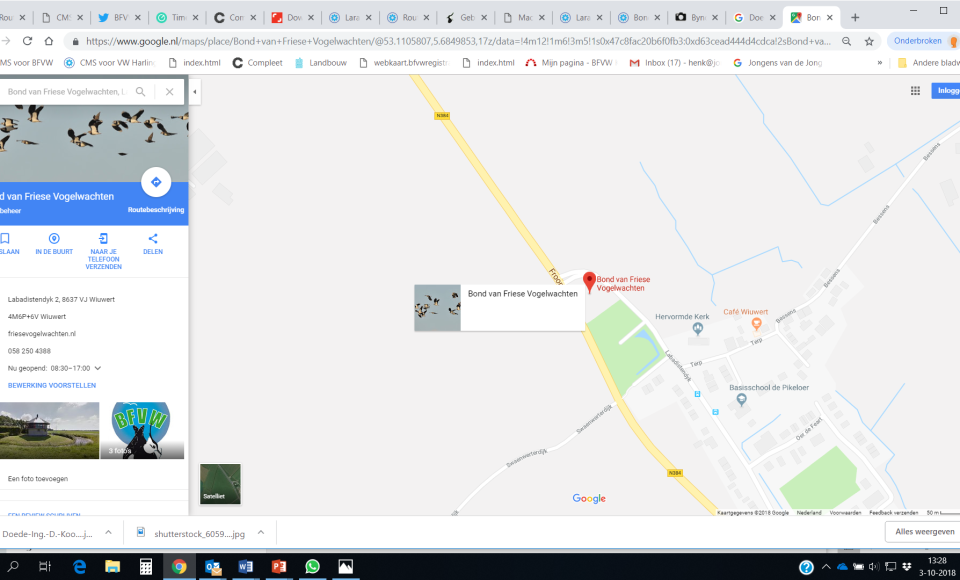Go to the browser home page icon
Image resolution: width=960 pixels, height=580 pixels.
[x=48, y=41]
